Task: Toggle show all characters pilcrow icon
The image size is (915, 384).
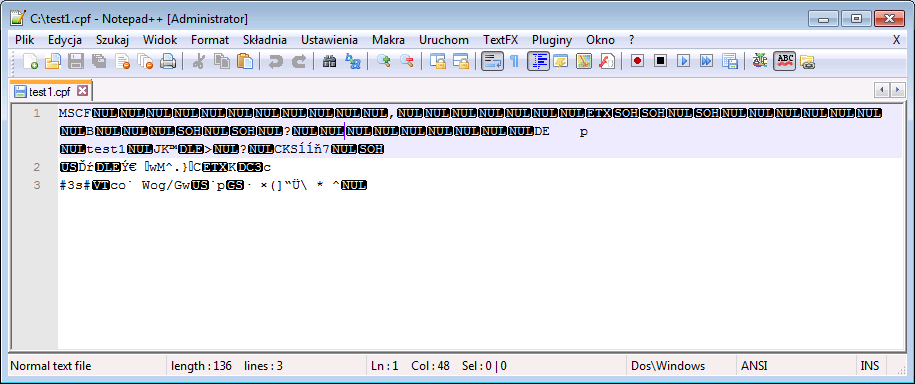Action: (514, 61)
